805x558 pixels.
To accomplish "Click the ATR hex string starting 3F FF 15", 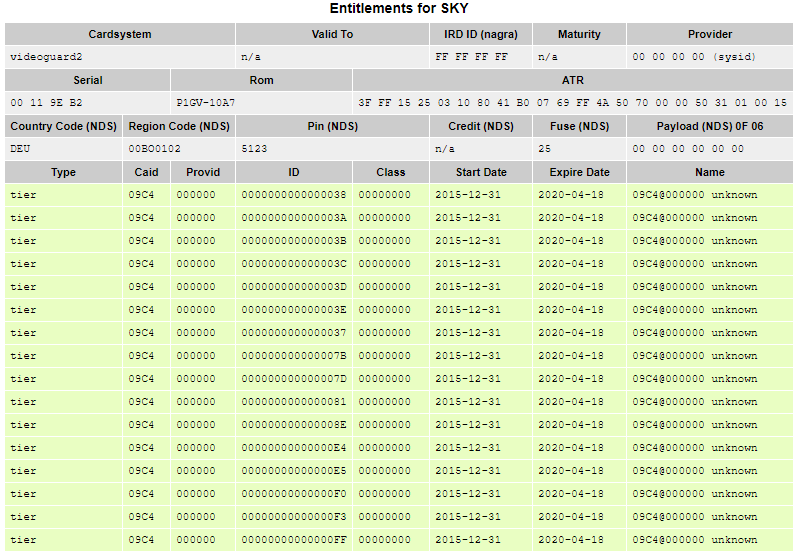I will tap(572, 103).
